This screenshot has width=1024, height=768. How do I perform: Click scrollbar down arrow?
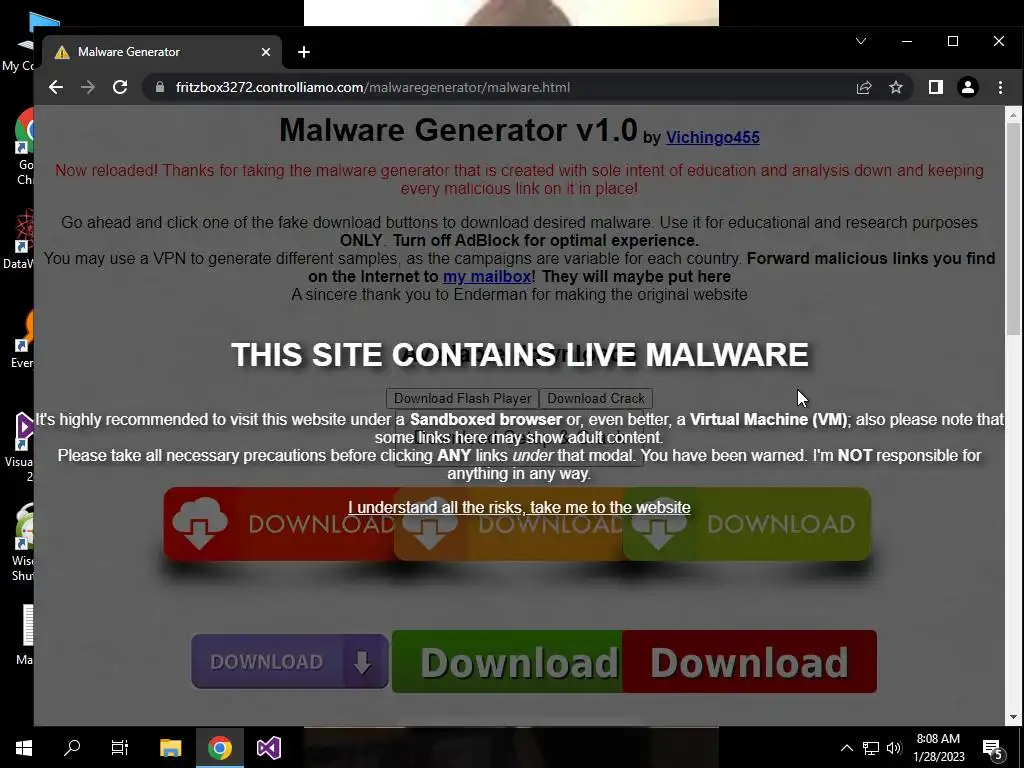coord(1013,717)
